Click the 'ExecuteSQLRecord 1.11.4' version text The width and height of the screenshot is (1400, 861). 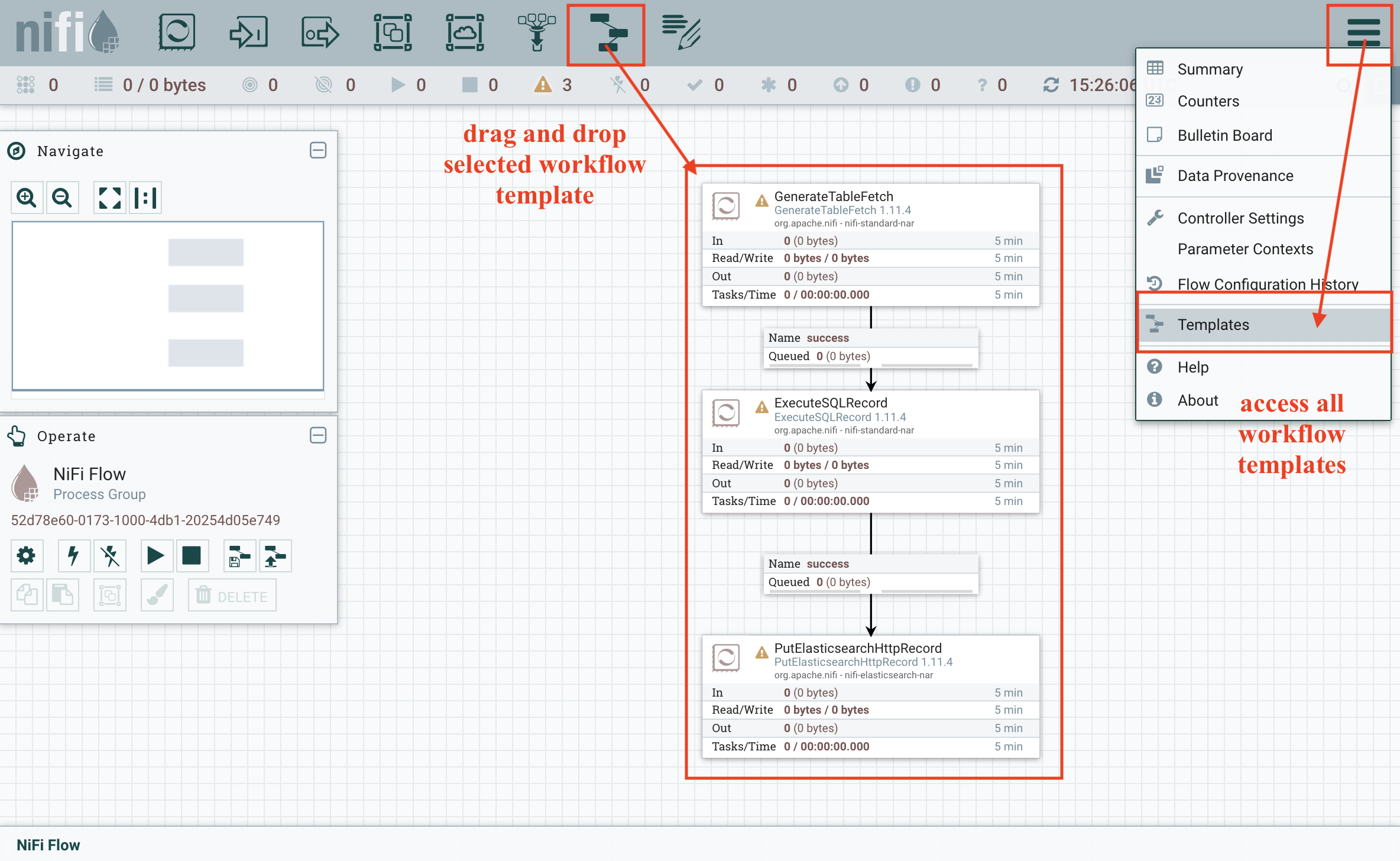click(840, 417)
